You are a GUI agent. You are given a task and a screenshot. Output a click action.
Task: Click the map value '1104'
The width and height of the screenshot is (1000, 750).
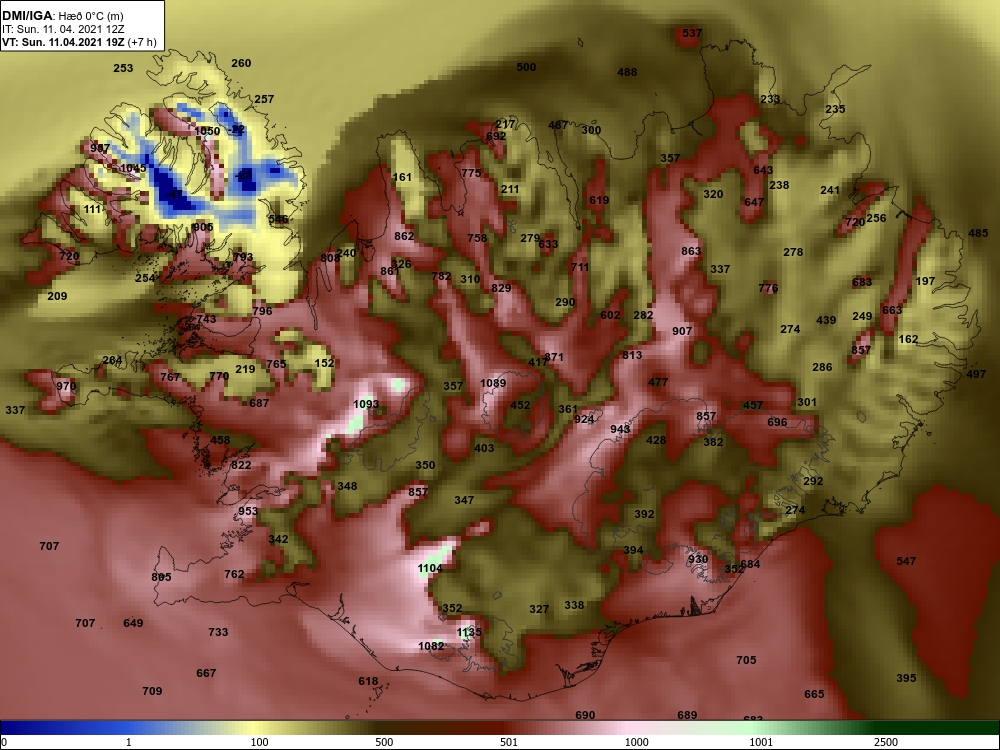(430, 568)
